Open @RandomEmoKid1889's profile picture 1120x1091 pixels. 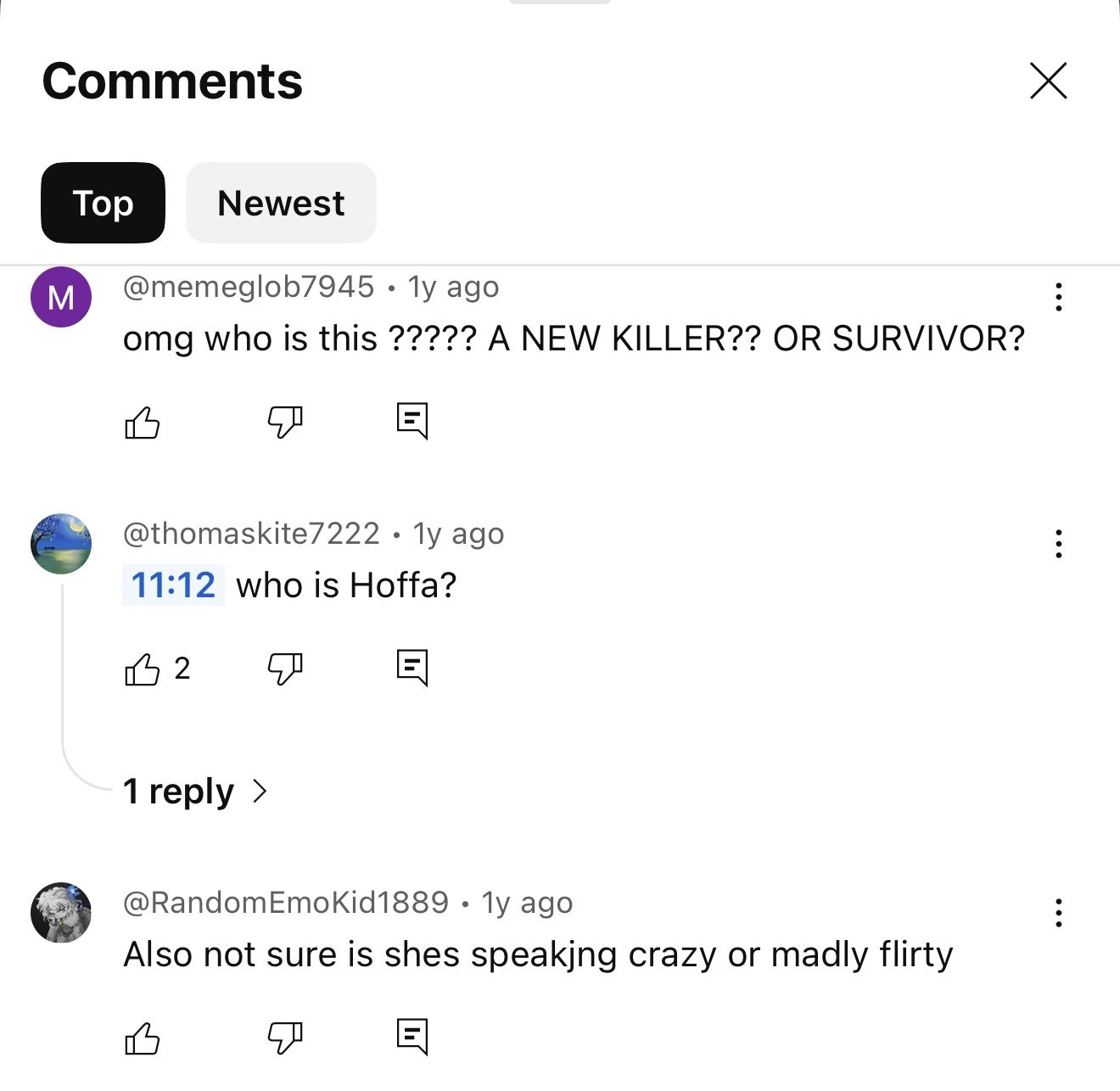[61, 912]
